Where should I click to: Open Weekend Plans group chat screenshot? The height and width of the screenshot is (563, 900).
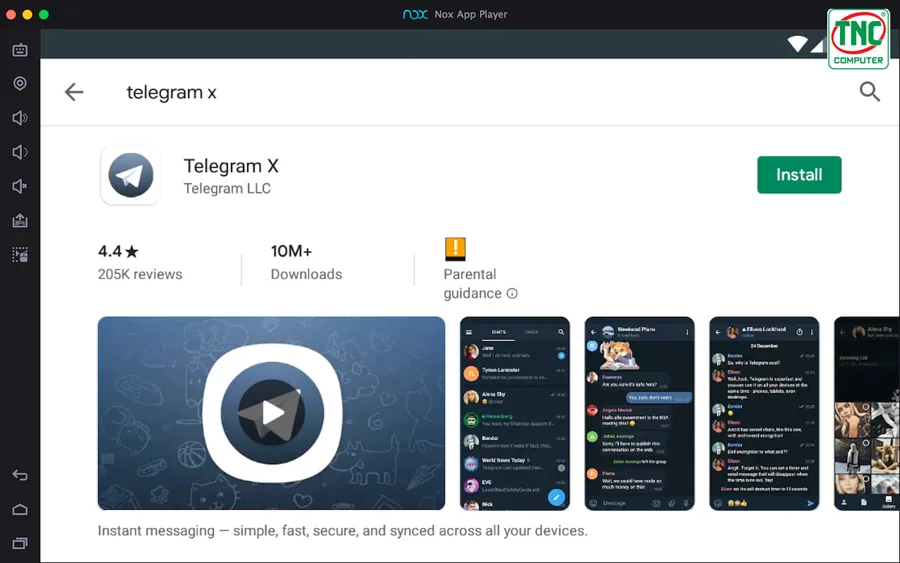tap(639, 413)
